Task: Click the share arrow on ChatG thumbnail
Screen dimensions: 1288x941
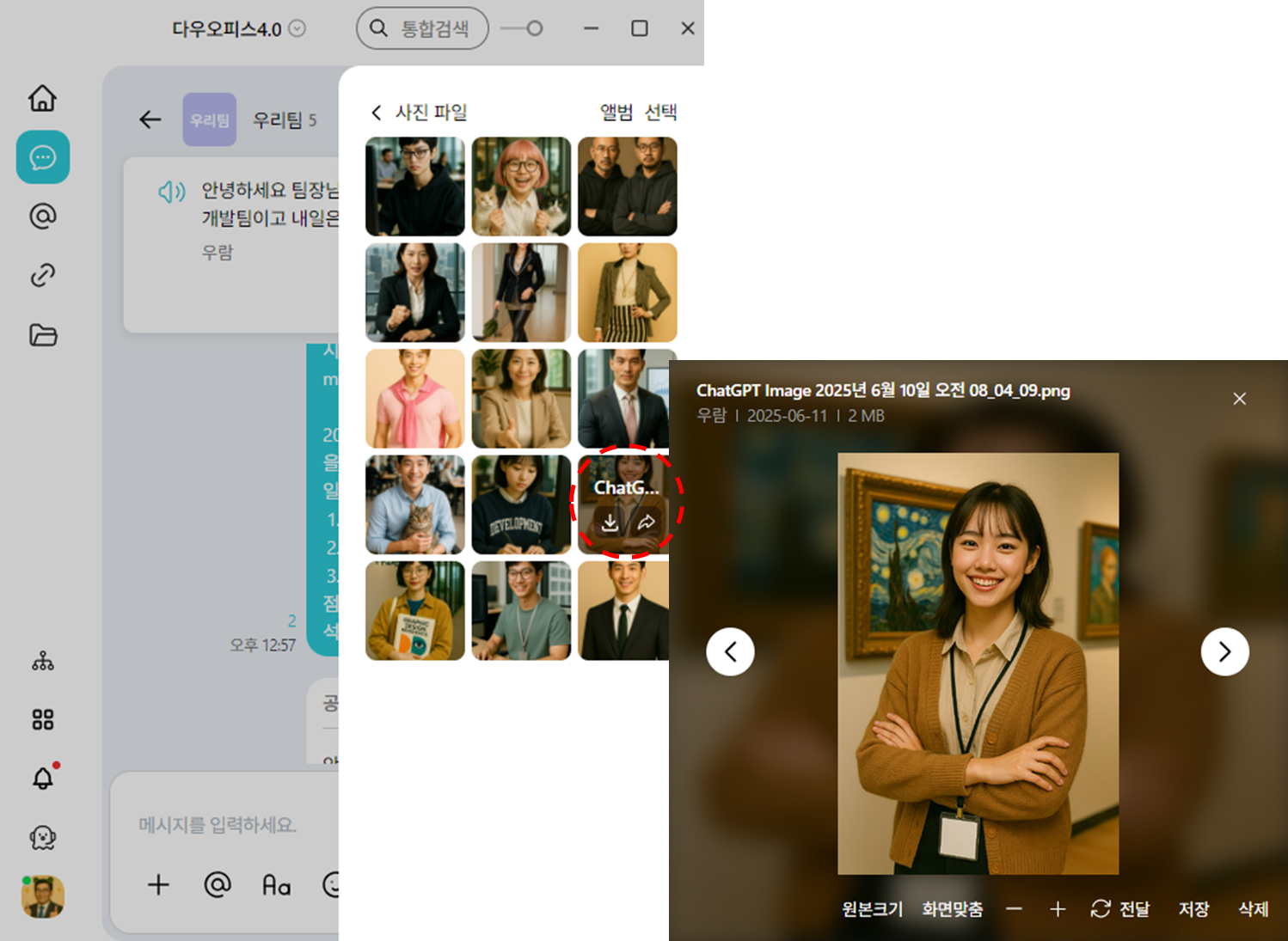Action: [647, 522]
